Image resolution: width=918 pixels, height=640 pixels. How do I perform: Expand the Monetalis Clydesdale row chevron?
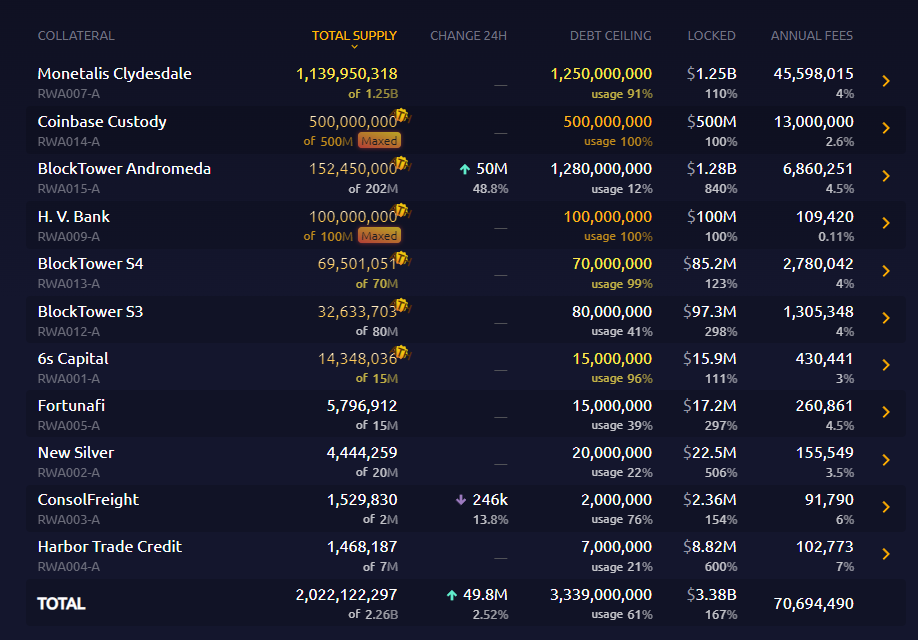tap(886, 82)
